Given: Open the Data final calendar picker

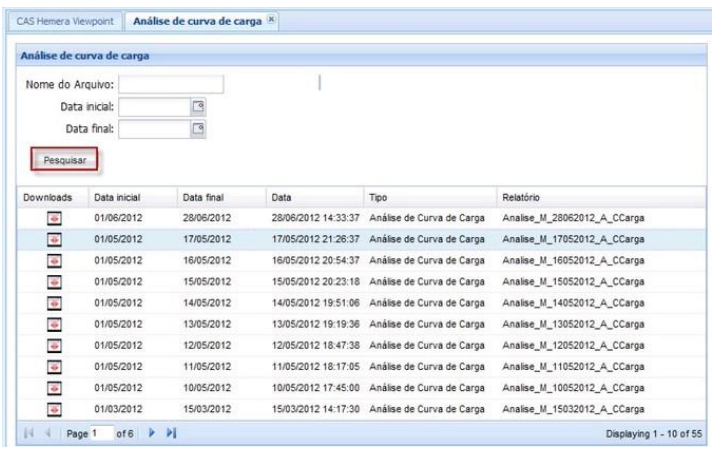Looking at the screenshot, I should pyautogui.click(x=197, y=127).
